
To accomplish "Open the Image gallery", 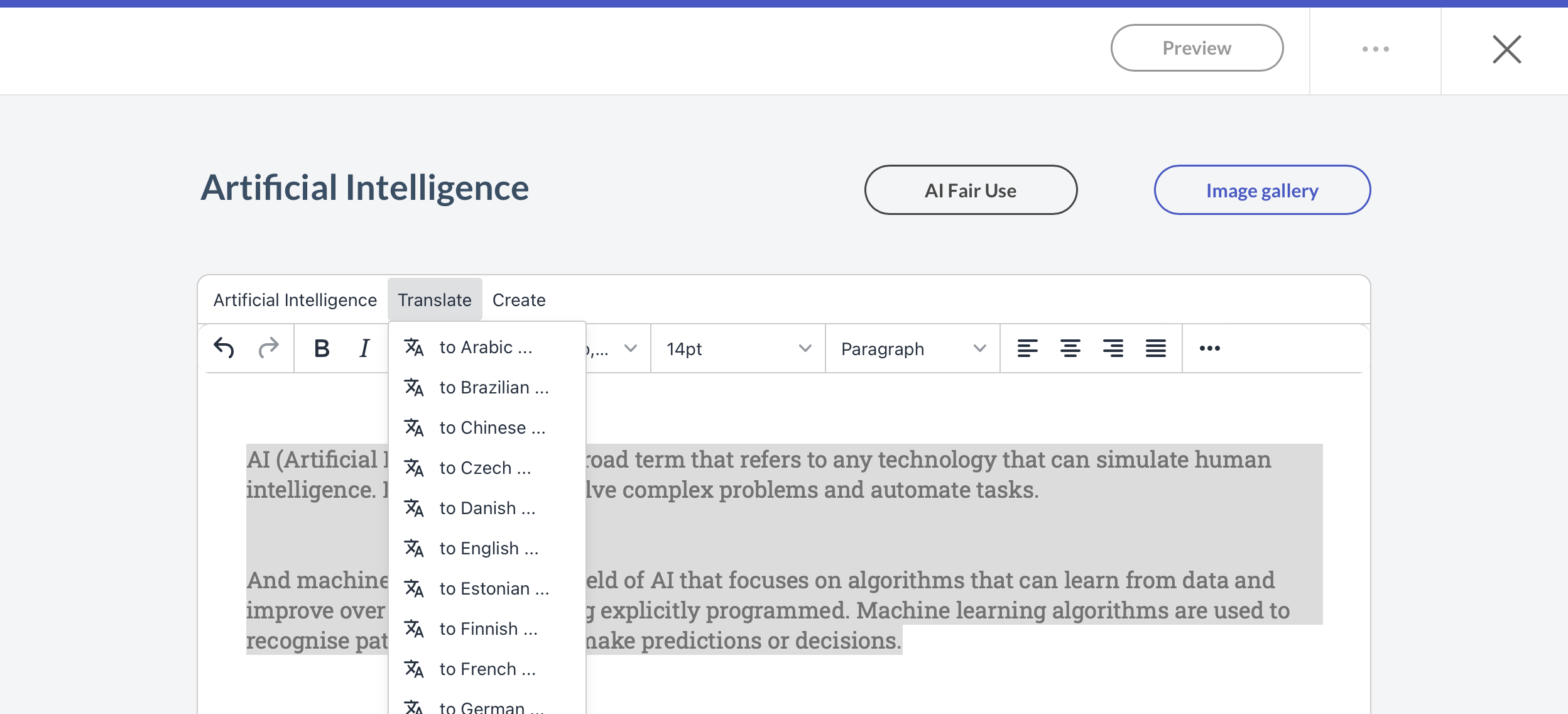I will click(x=1261, y=190).
